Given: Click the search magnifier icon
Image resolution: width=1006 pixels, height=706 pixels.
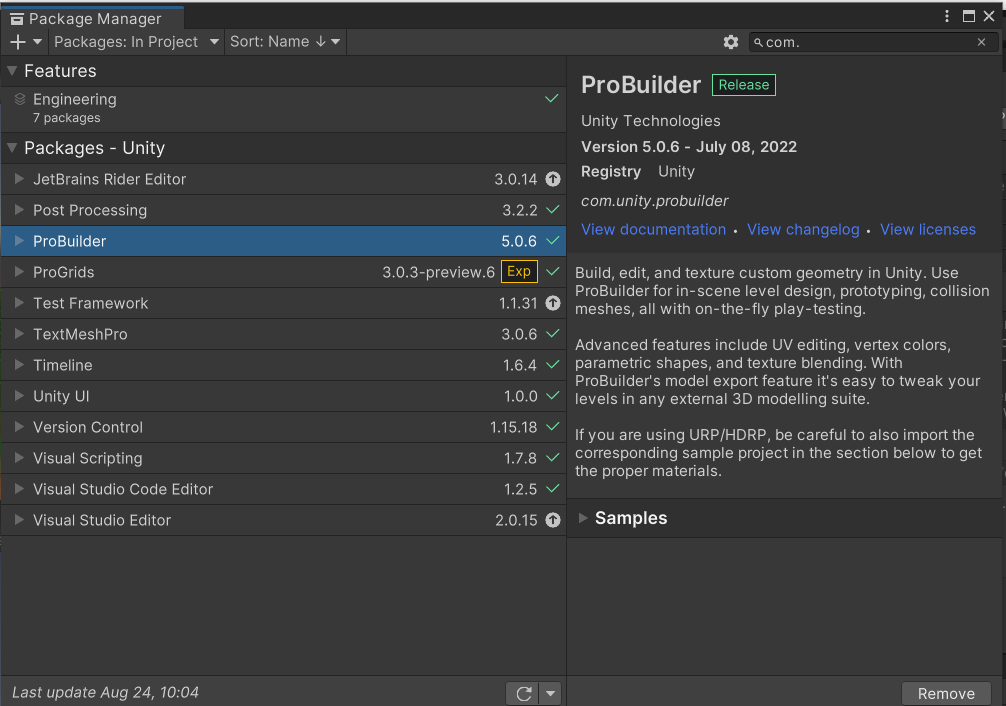Looking at the screenshot, I should click(758, 42).
